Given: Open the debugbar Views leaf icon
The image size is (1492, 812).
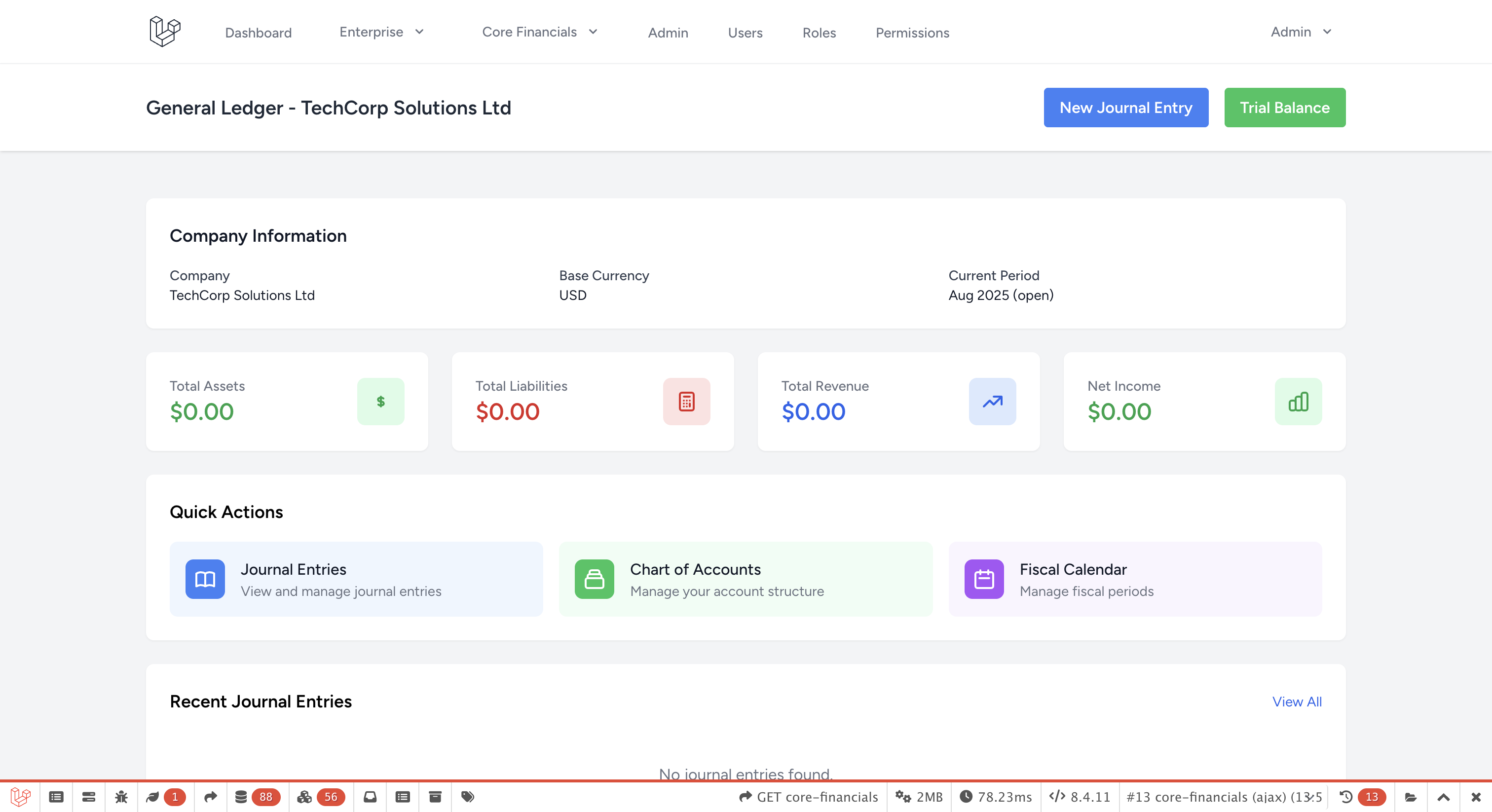Looking at the screenshot, I should 152,797.
